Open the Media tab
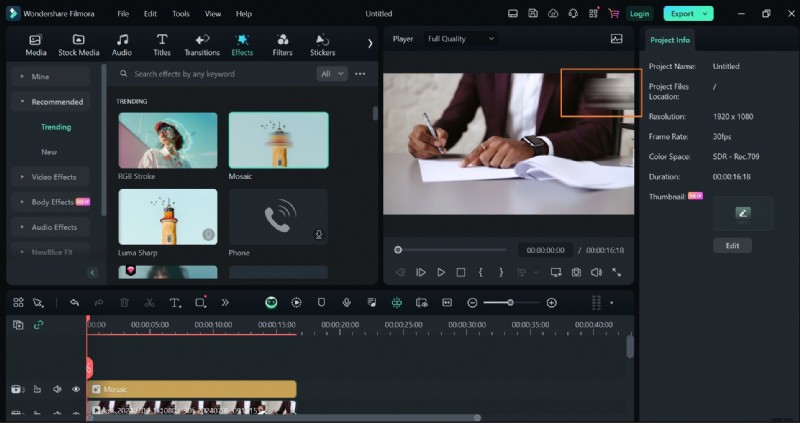This screenshot has height=423, width=800. (36, 45)
